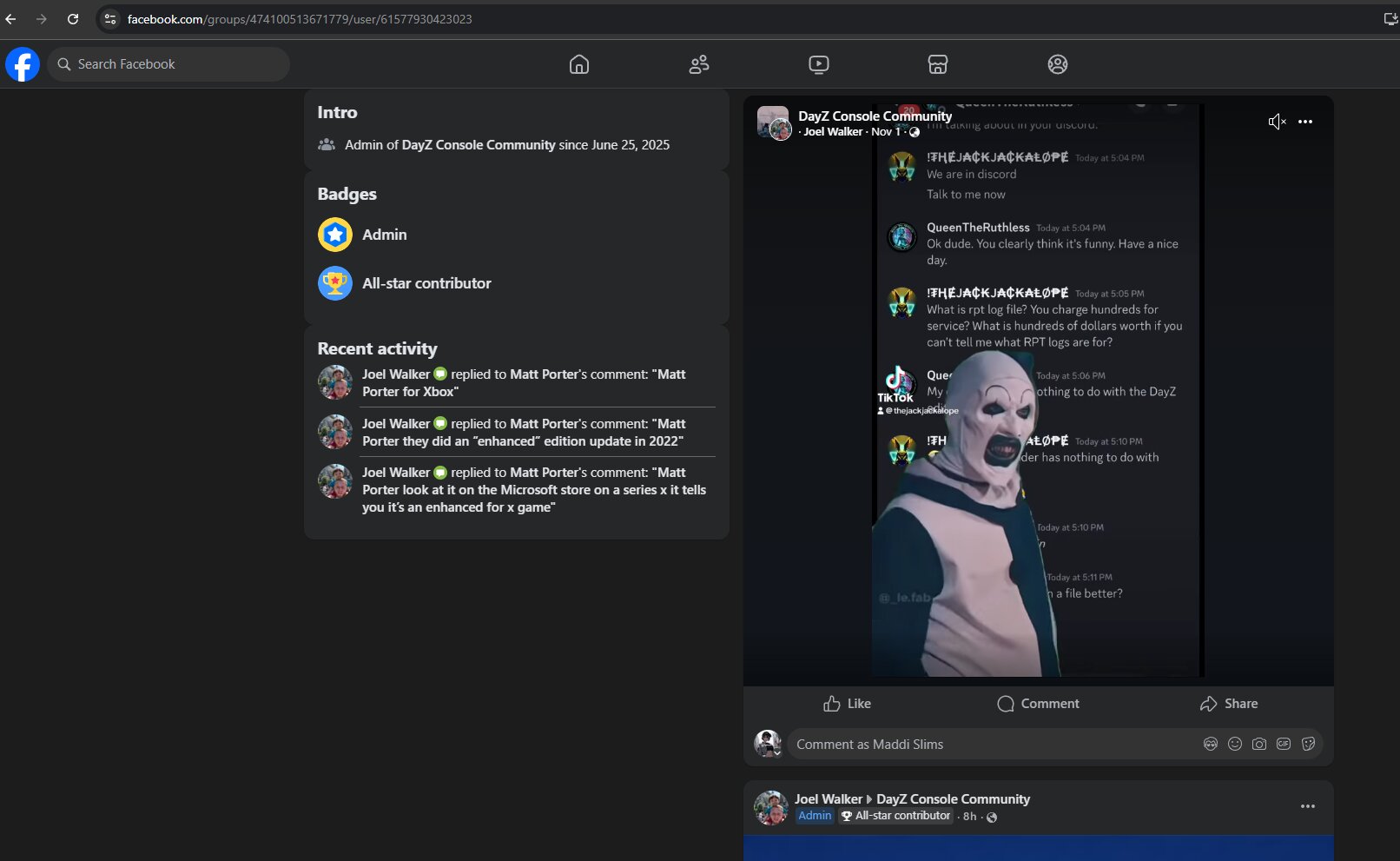1400x861 pixels.
Task: Click the All-star contributor trophy icon
Action: coord(335,283)
